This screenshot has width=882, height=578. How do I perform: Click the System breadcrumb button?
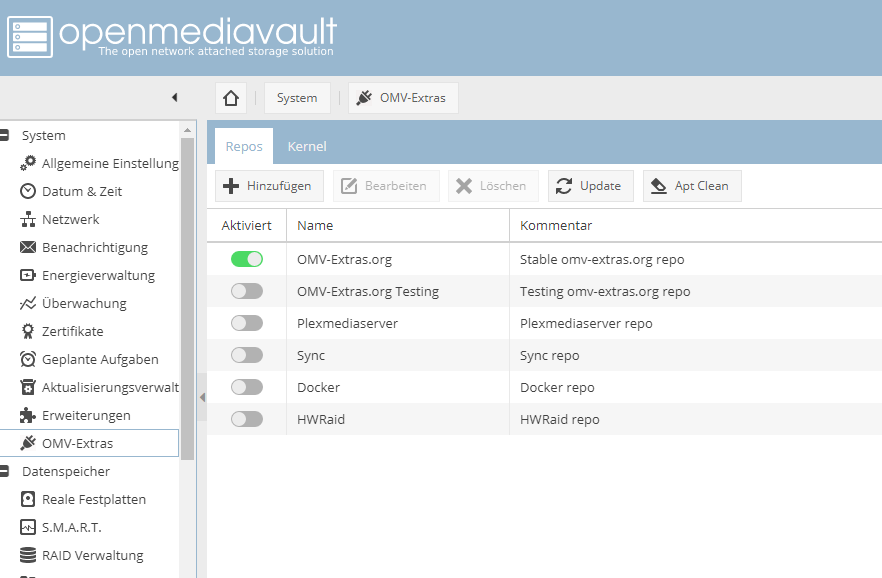(x=297, y=98)
